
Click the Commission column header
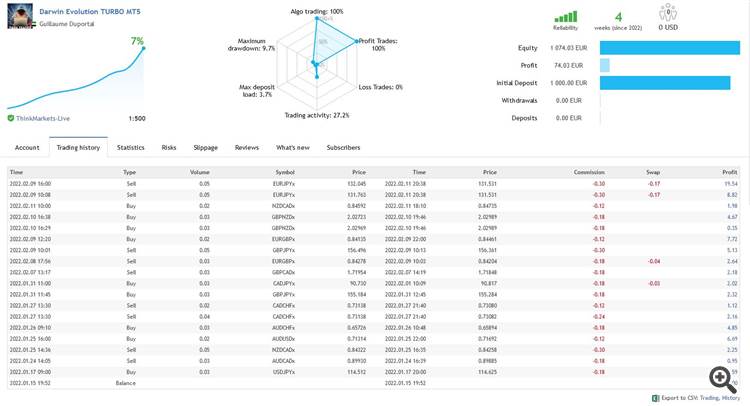click(x=589, y=172)
